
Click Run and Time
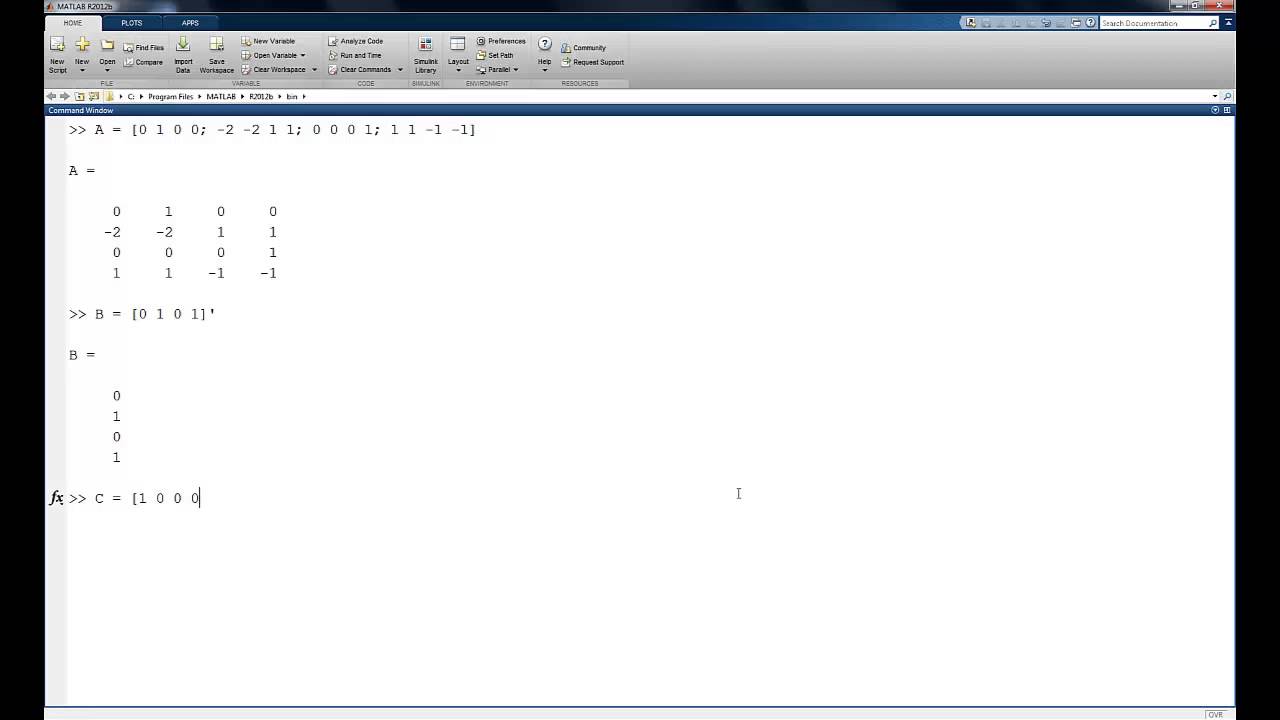pyautogui.click(x=355, y=55)
